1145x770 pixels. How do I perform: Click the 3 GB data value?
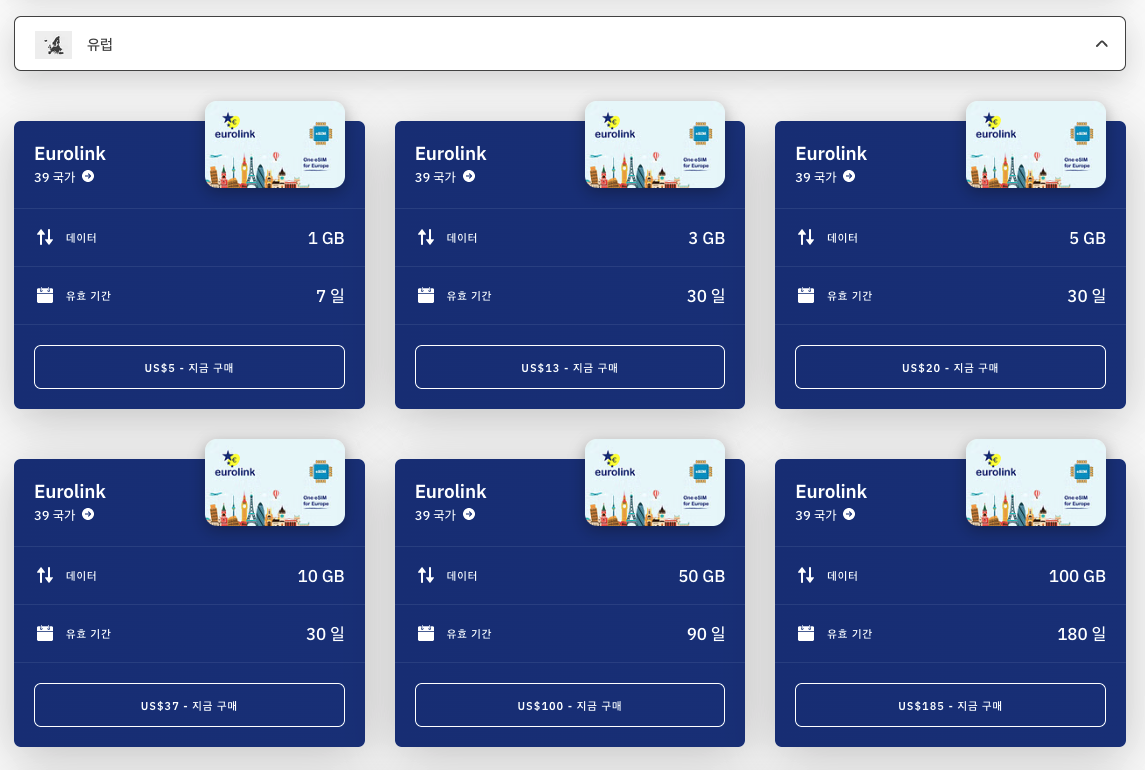[706, 238]
